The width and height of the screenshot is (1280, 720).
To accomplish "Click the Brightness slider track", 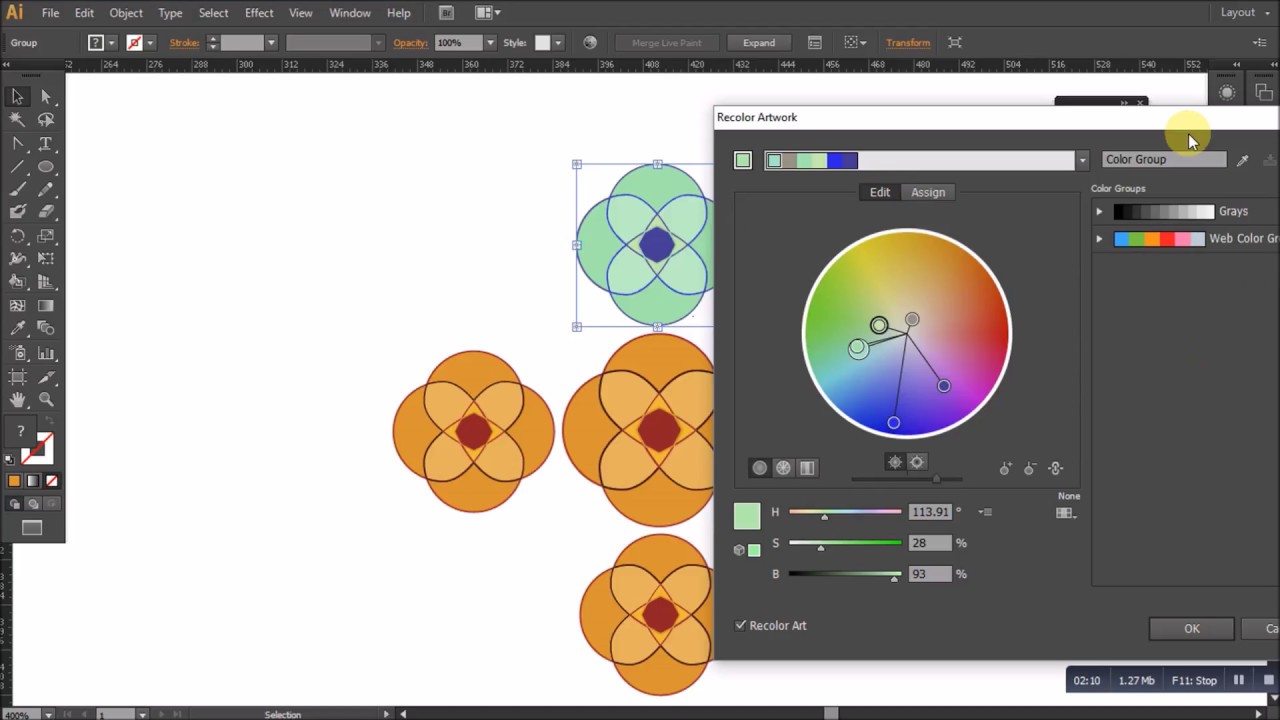I will point(845,574).
